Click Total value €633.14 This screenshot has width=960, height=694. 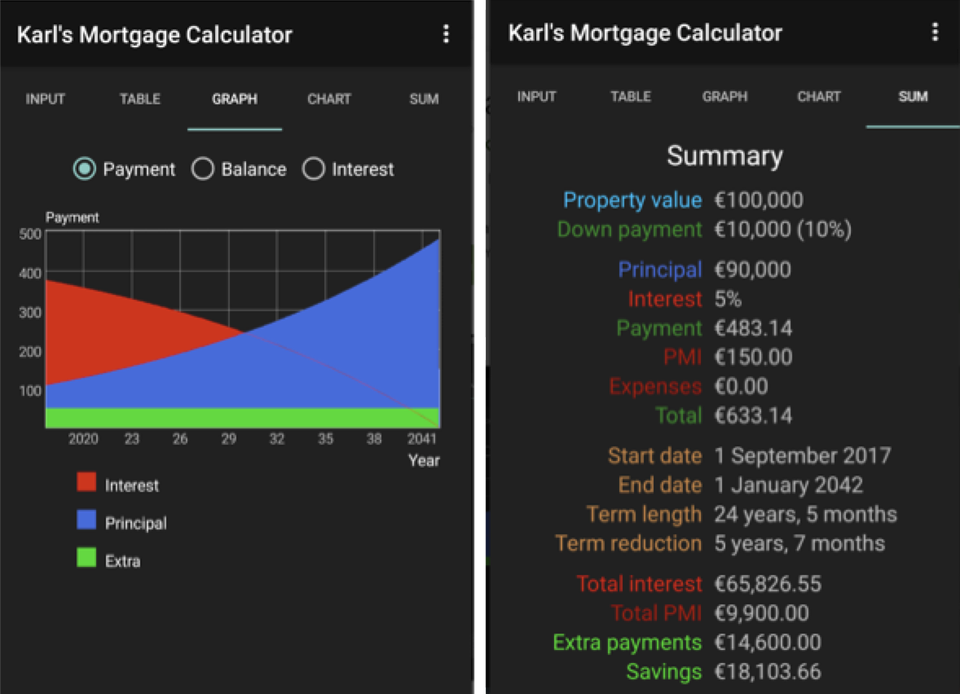click(x=754, y=416)
